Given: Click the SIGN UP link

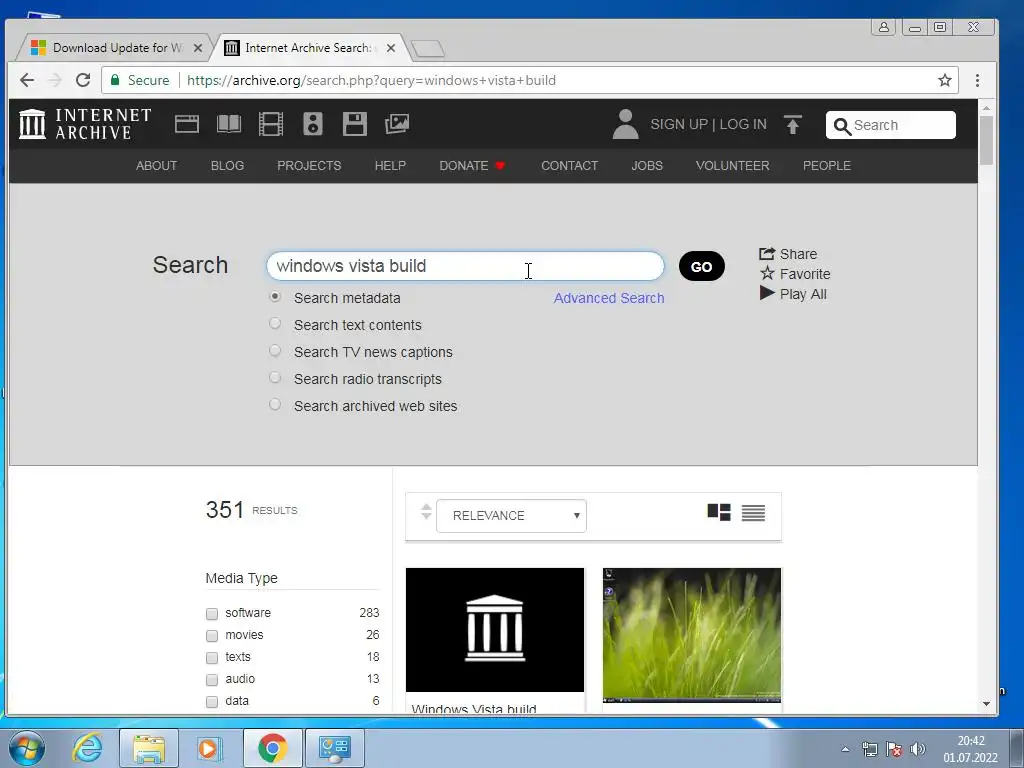Looking at the screenshot, I should [679, 124].
